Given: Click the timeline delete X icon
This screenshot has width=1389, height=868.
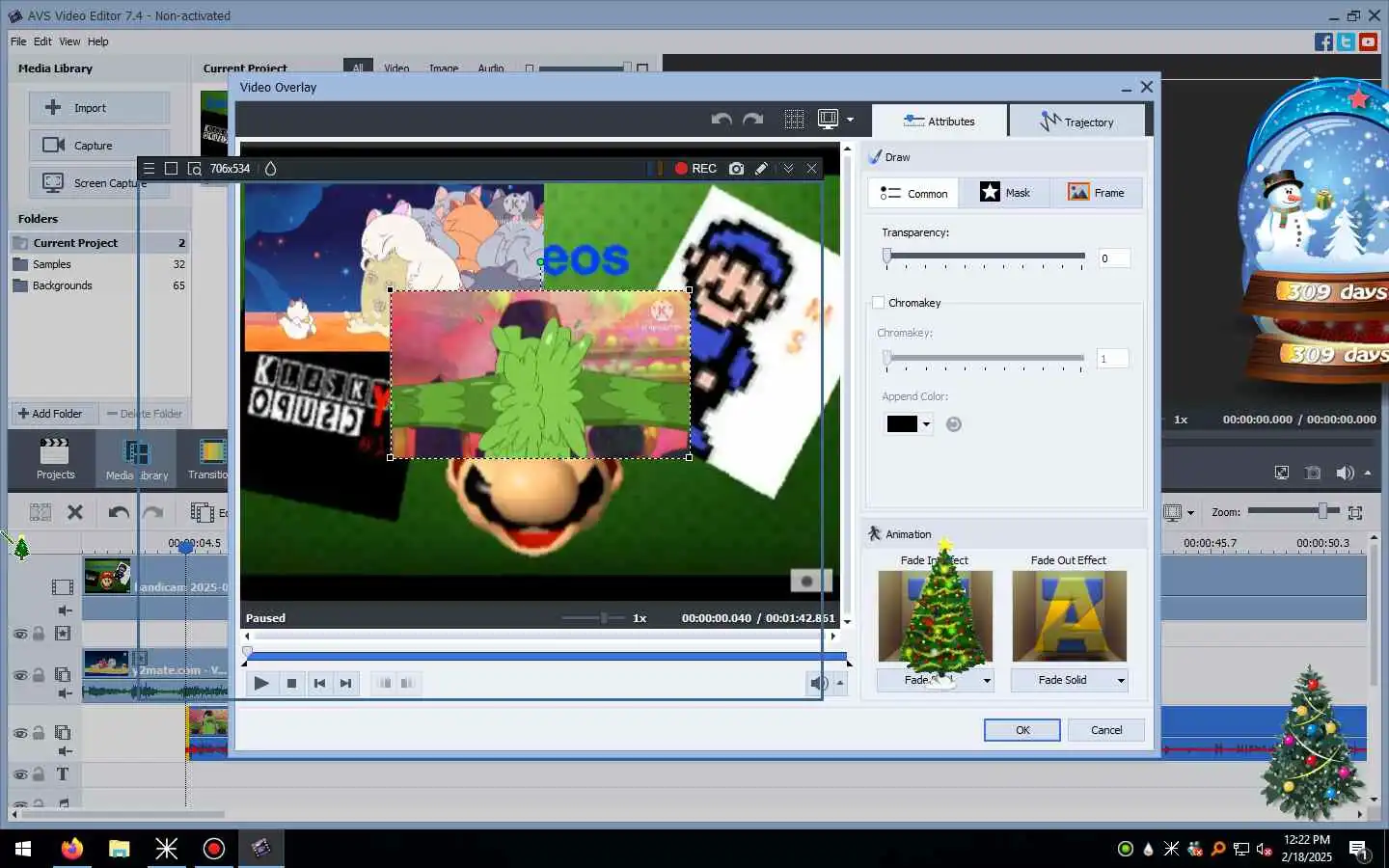Looking at the screenshot, I should tap(75, 512).
